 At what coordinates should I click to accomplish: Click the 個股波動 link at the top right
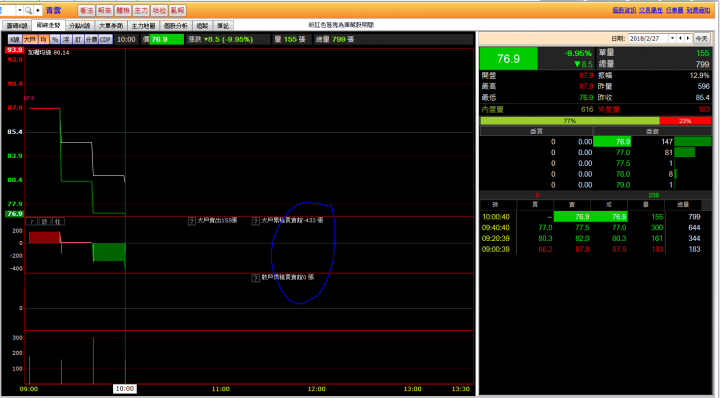[624, 10]
